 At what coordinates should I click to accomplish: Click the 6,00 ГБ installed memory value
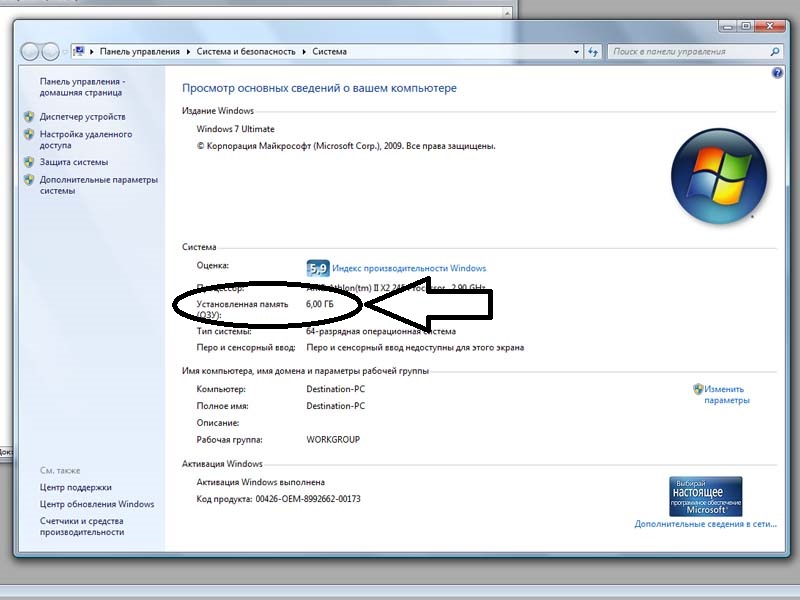320,304
